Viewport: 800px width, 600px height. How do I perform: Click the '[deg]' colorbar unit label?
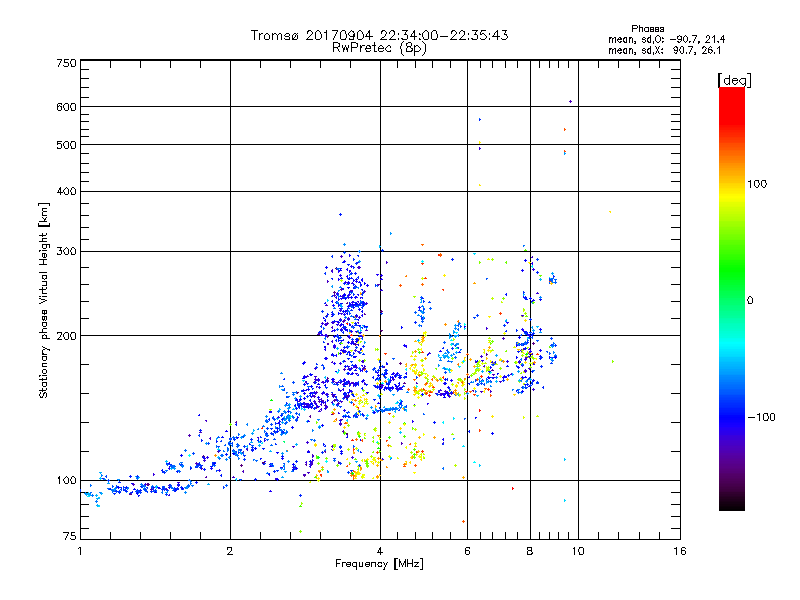[x=734, y=80]
